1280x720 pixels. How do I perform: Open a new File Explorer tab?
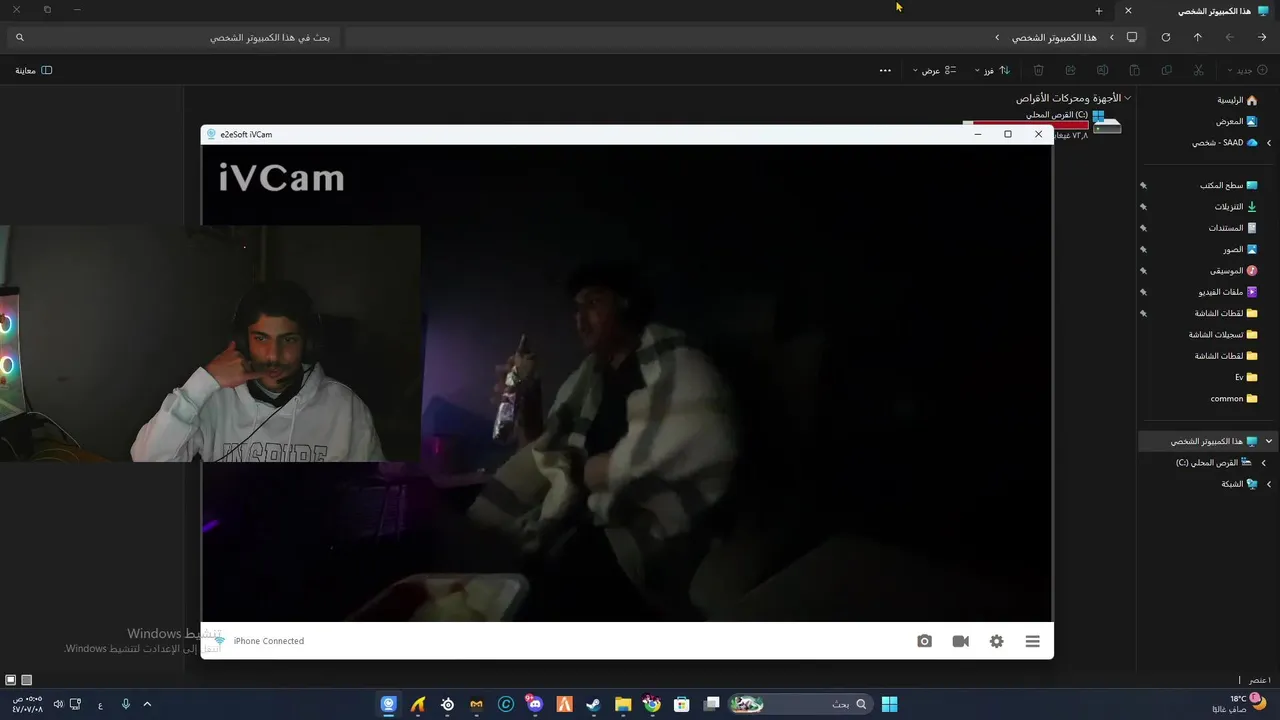tap(1099, 11)
